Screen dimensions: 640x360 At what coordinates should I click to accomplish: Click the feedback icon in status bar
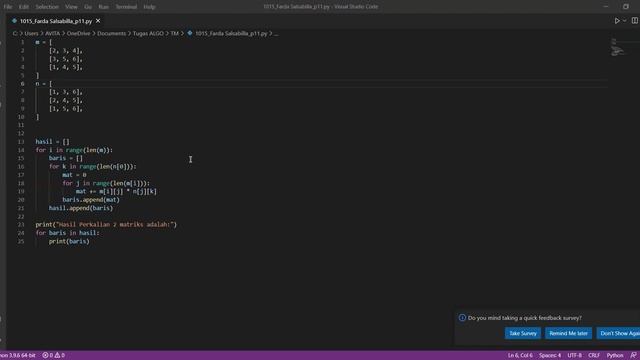tap(633, 355)
